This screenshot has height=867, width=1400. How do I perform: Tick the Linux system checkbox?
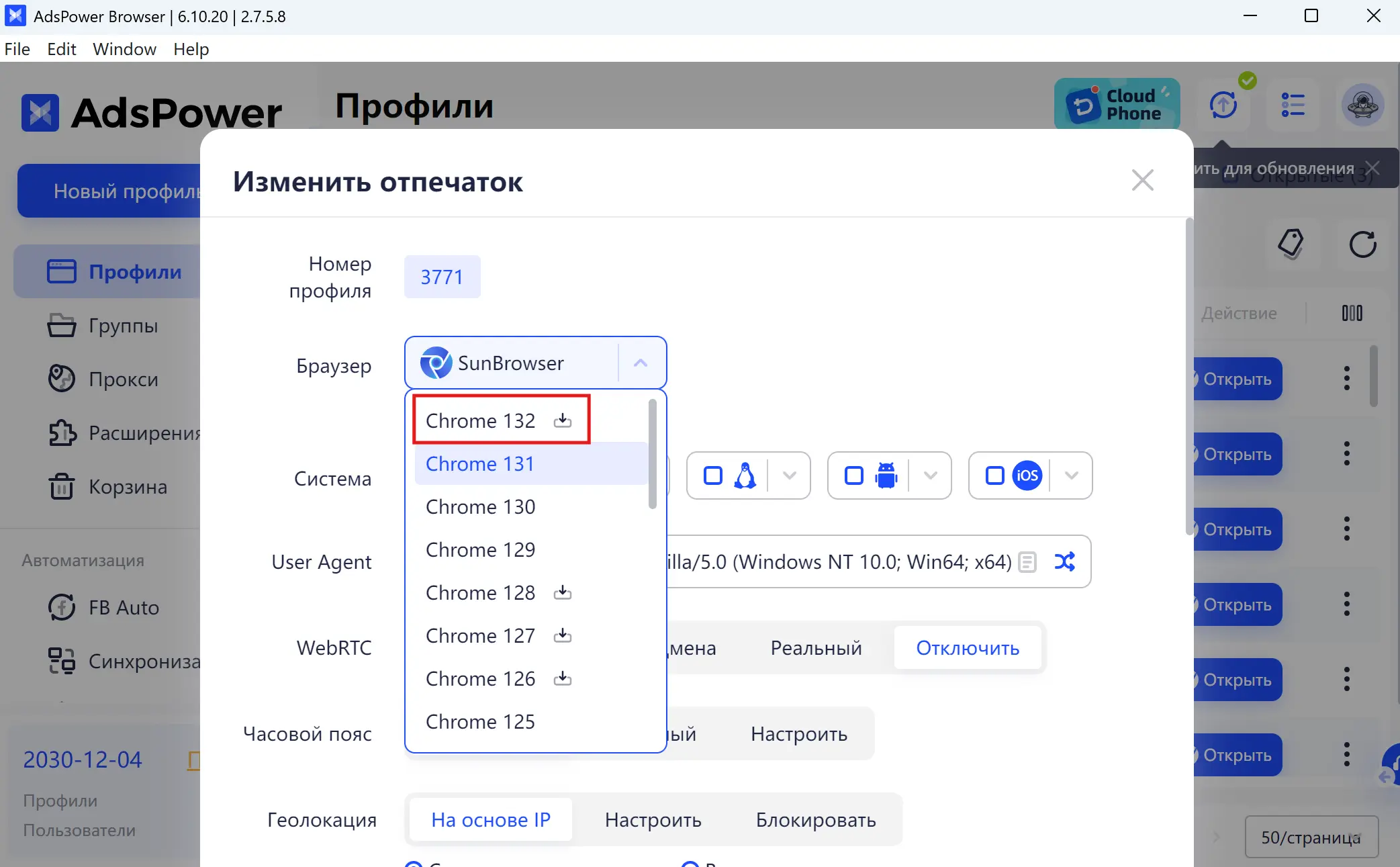point(713,475)
